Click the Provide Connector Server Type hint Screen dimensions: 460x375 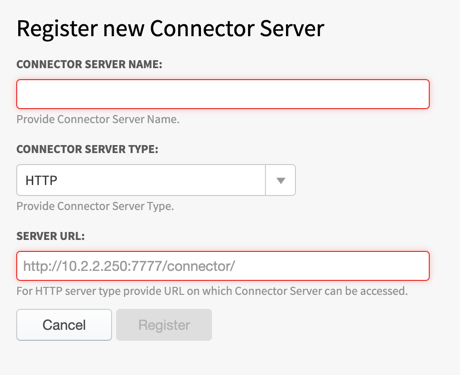click(x=95, y=206)
